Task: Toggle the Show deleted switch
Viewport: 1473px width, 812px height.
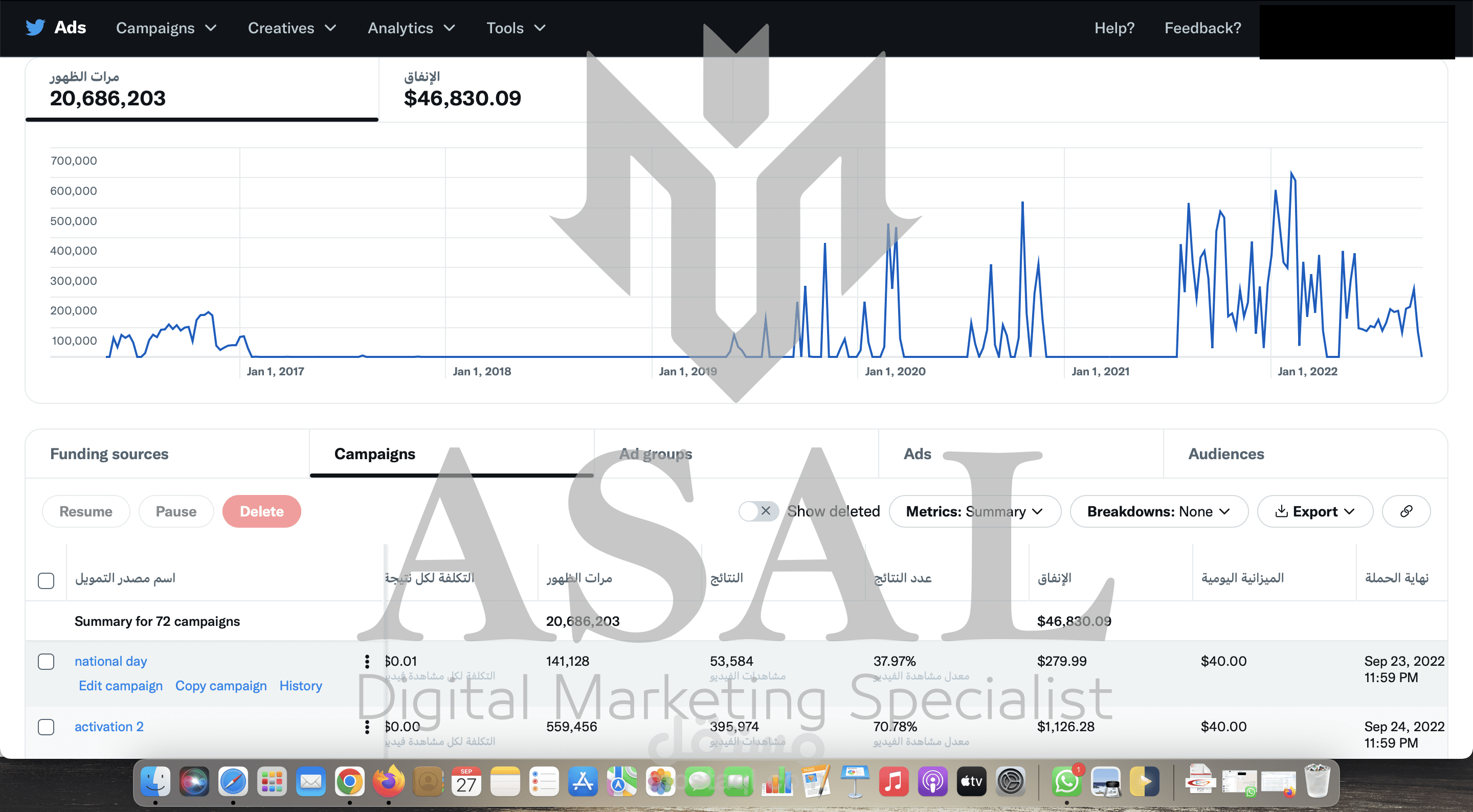Action: click(x=757, y=511)
